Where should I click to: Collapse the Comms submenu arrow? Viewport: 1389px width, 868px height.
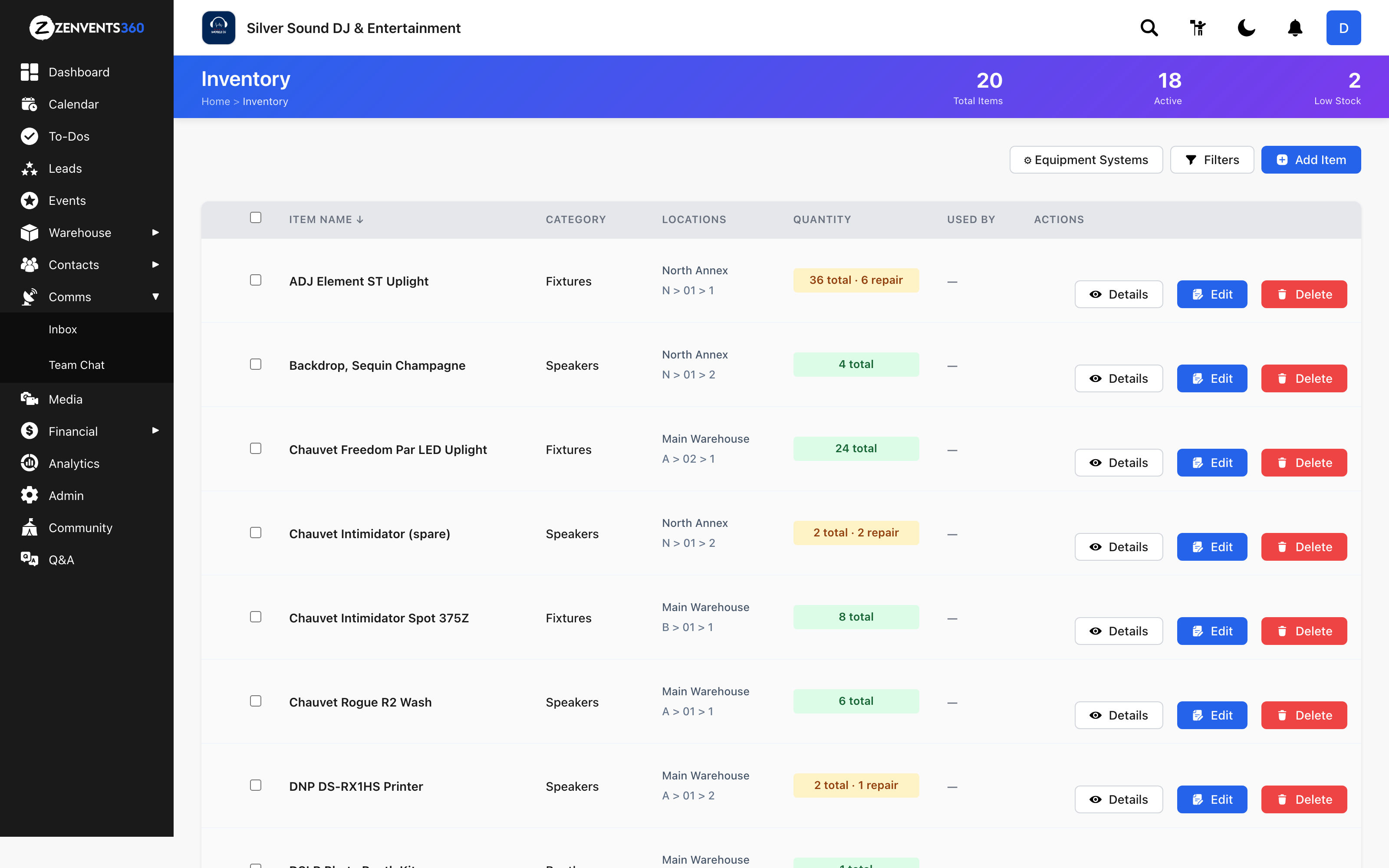[155, 297]
